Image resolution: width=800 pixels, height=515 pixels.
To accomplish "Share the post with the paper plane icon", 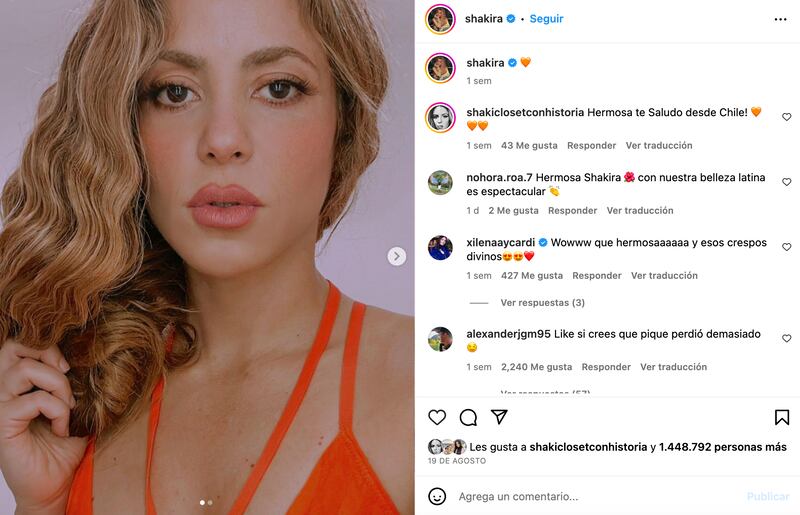I will [499, 417].
